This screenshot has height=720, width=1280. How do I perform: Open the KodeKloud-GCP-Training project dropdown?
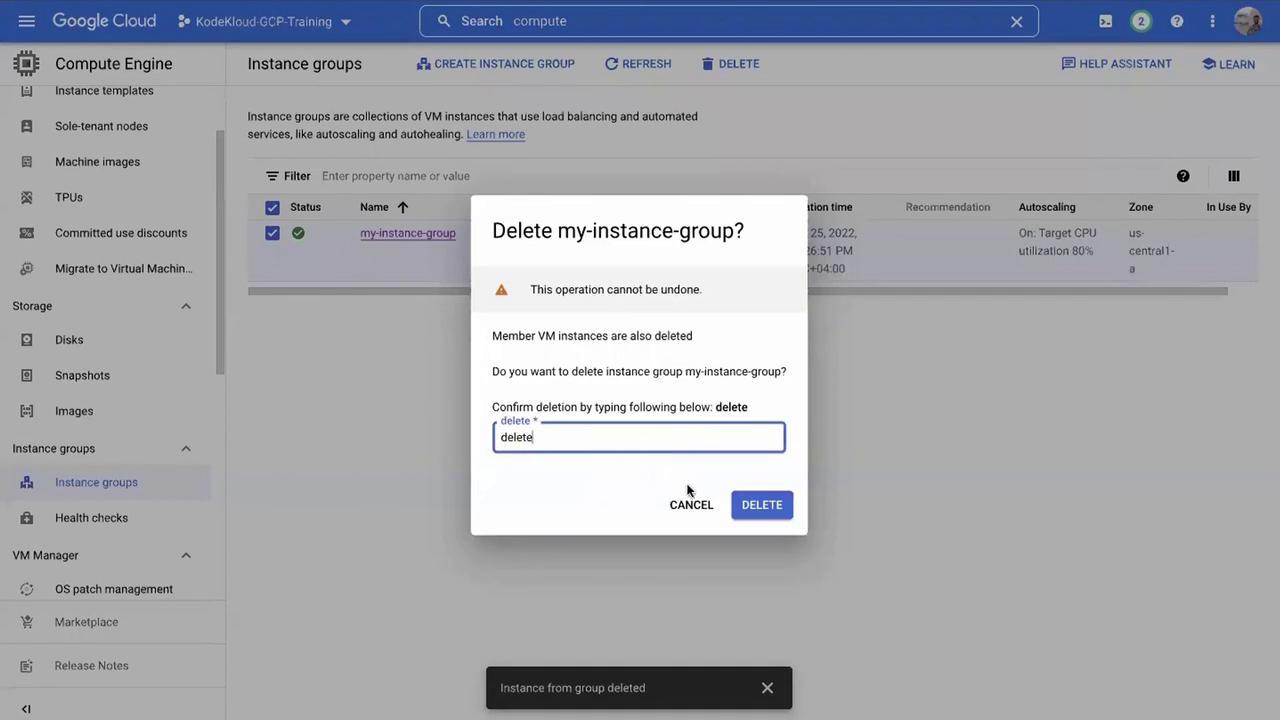click(264, 21)
